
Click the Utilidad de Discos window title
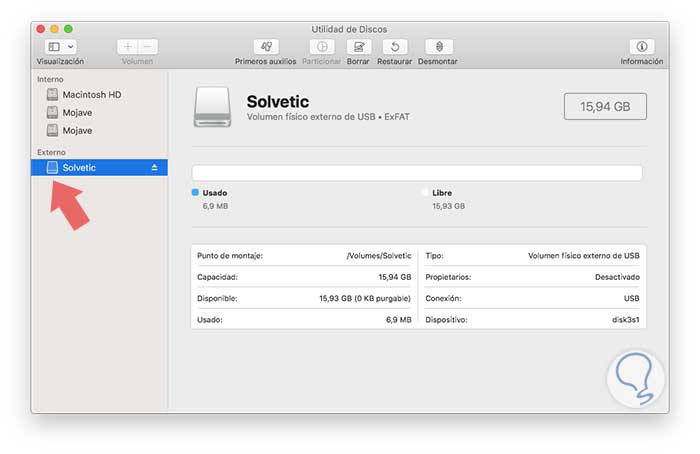[349, 29]
